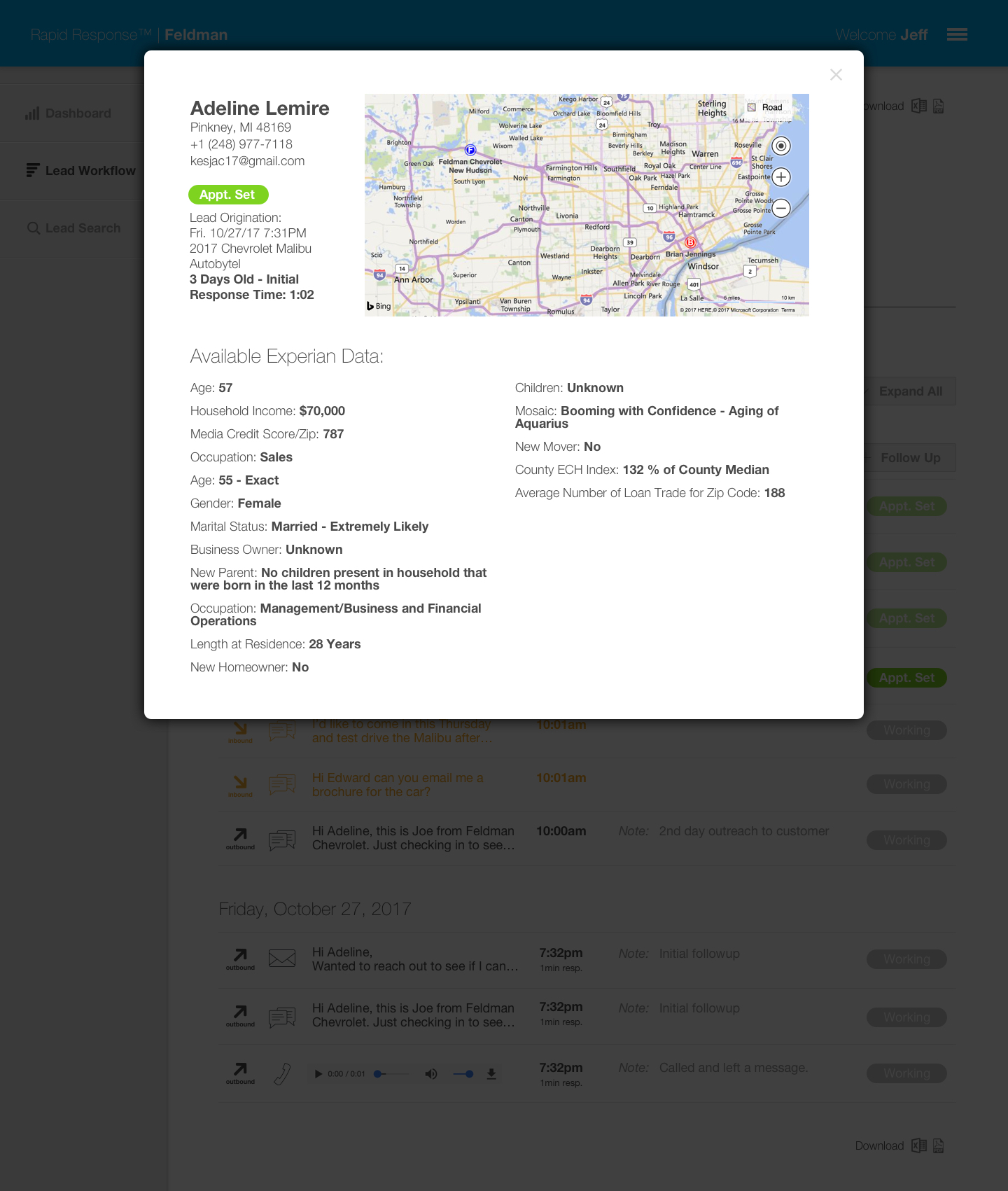Click the bright Appt. Set badge behind modal
This screenshot has width=1008, height=1191.
[906, 678]
